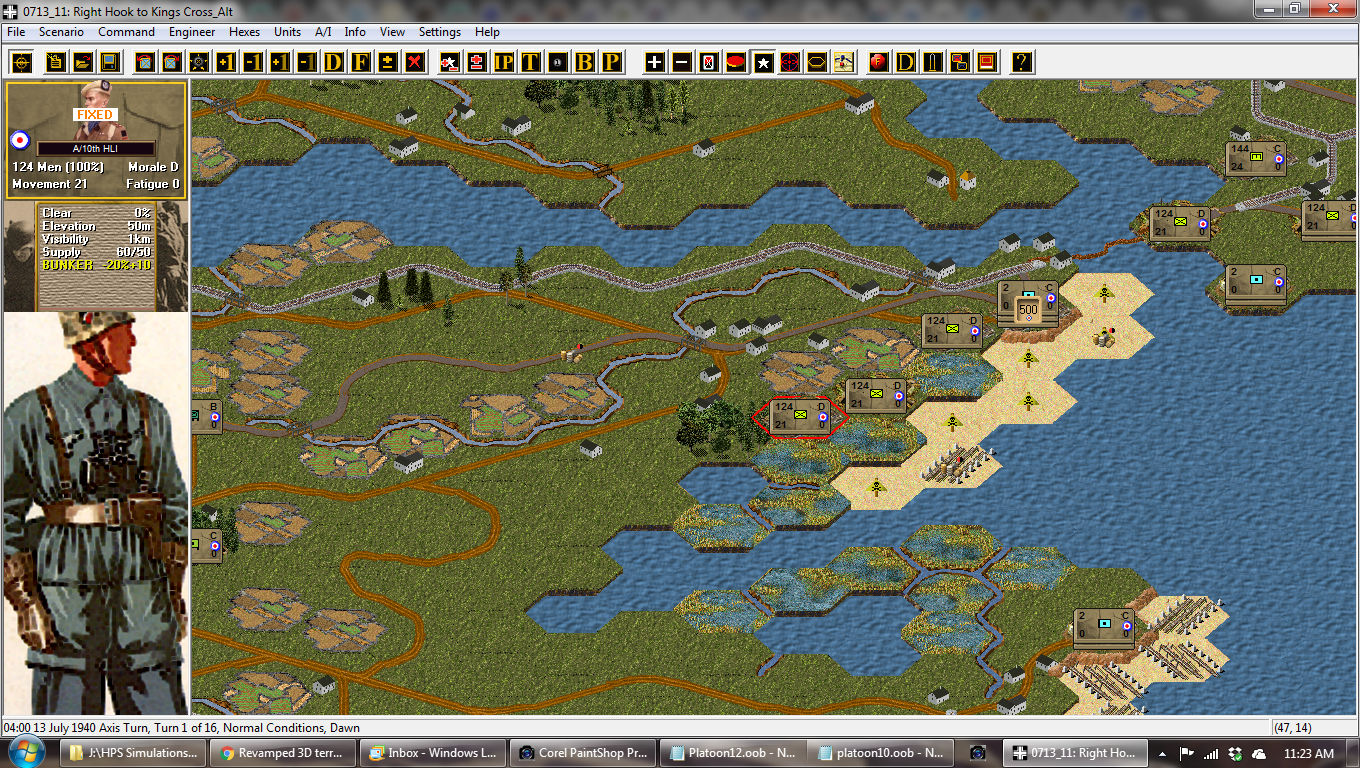Click the bold gold F letter icon
Image resolution: width=1360 pixels, height=768 pixels.
tap(360, 62)
